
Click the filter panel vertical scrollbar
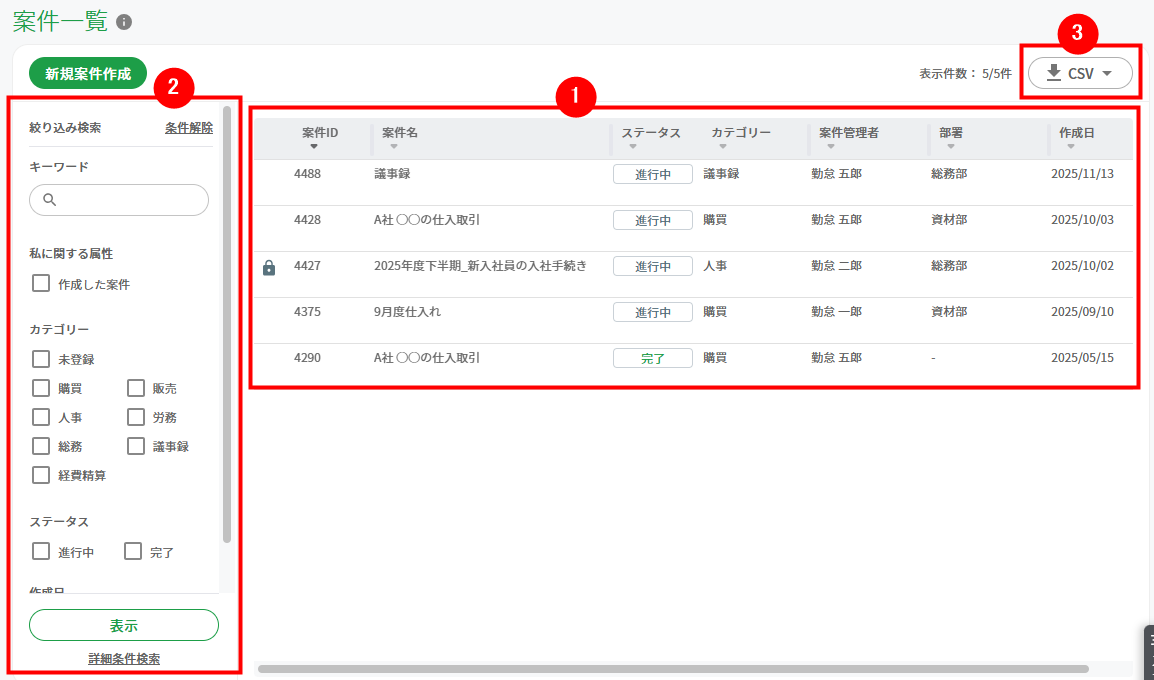click(227, 325)
